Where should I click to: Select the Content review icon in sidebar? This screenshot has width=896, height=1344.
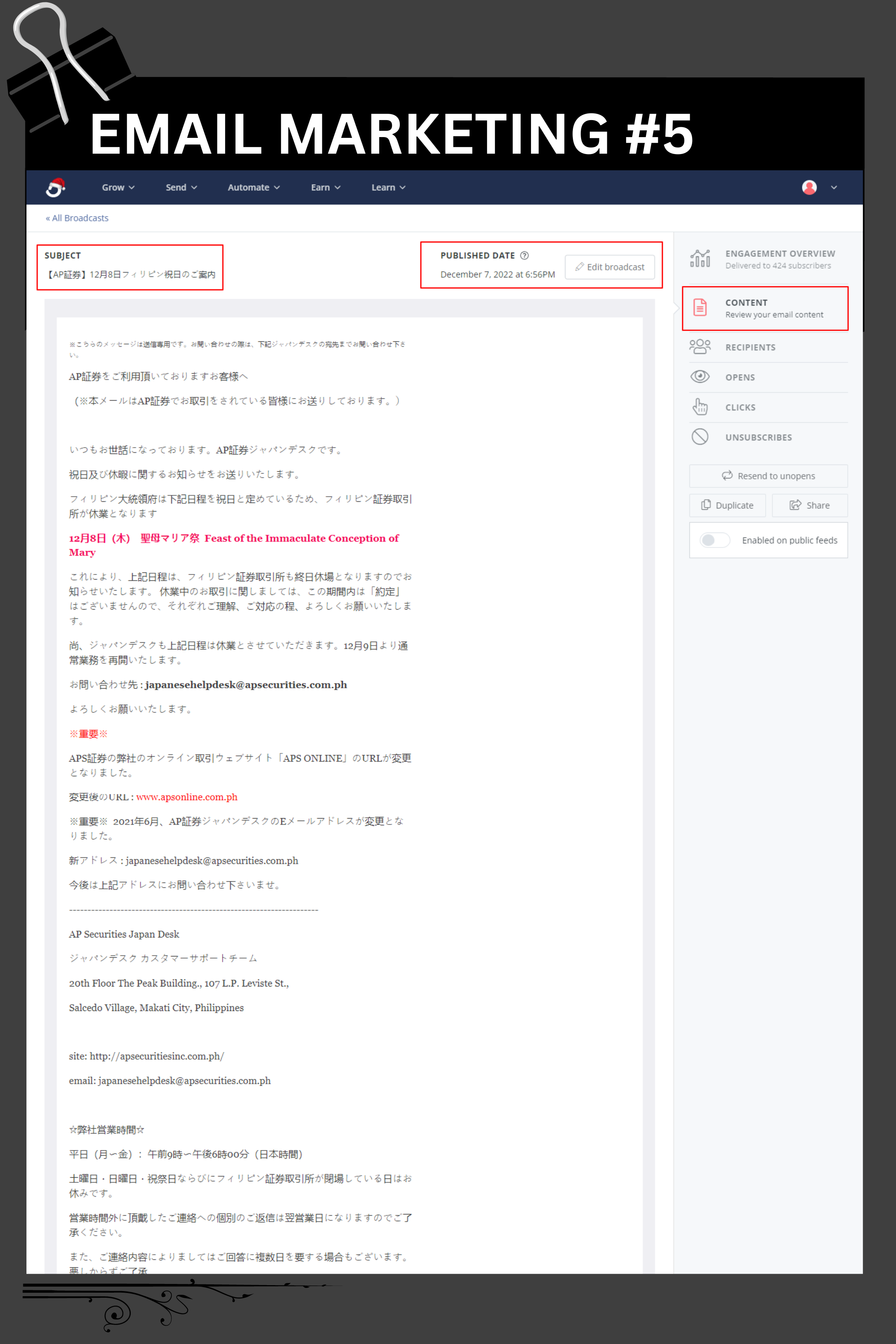[x=700, y=307]
